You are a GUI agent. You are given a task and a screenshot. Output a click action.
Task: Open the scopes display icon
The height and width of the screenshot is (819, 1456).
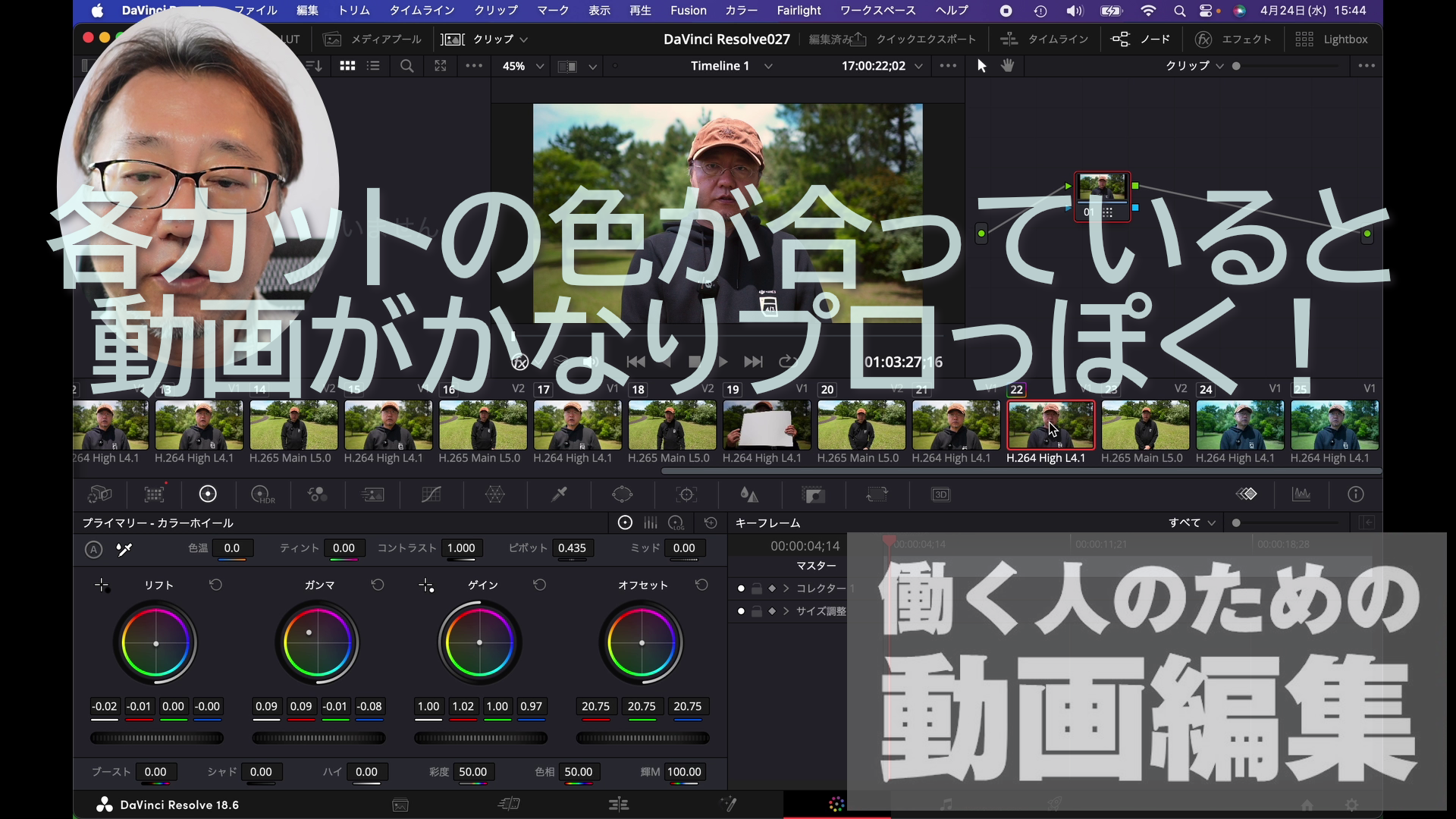pyautogui.click(x=1301, y=494)
